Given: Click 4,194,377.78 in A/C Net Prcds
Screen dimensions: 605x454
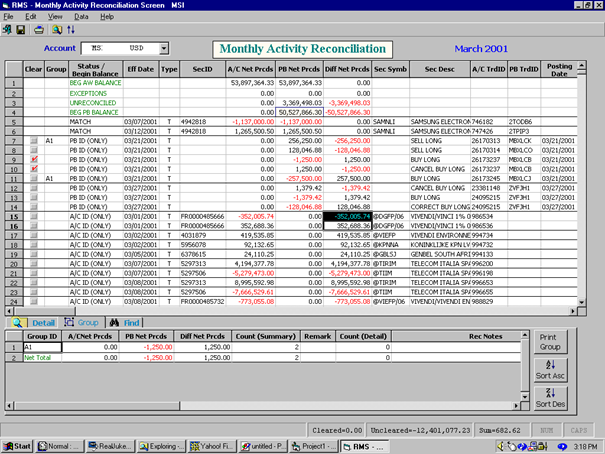Looking at the screenshot, I should click(x=253, y=263).
